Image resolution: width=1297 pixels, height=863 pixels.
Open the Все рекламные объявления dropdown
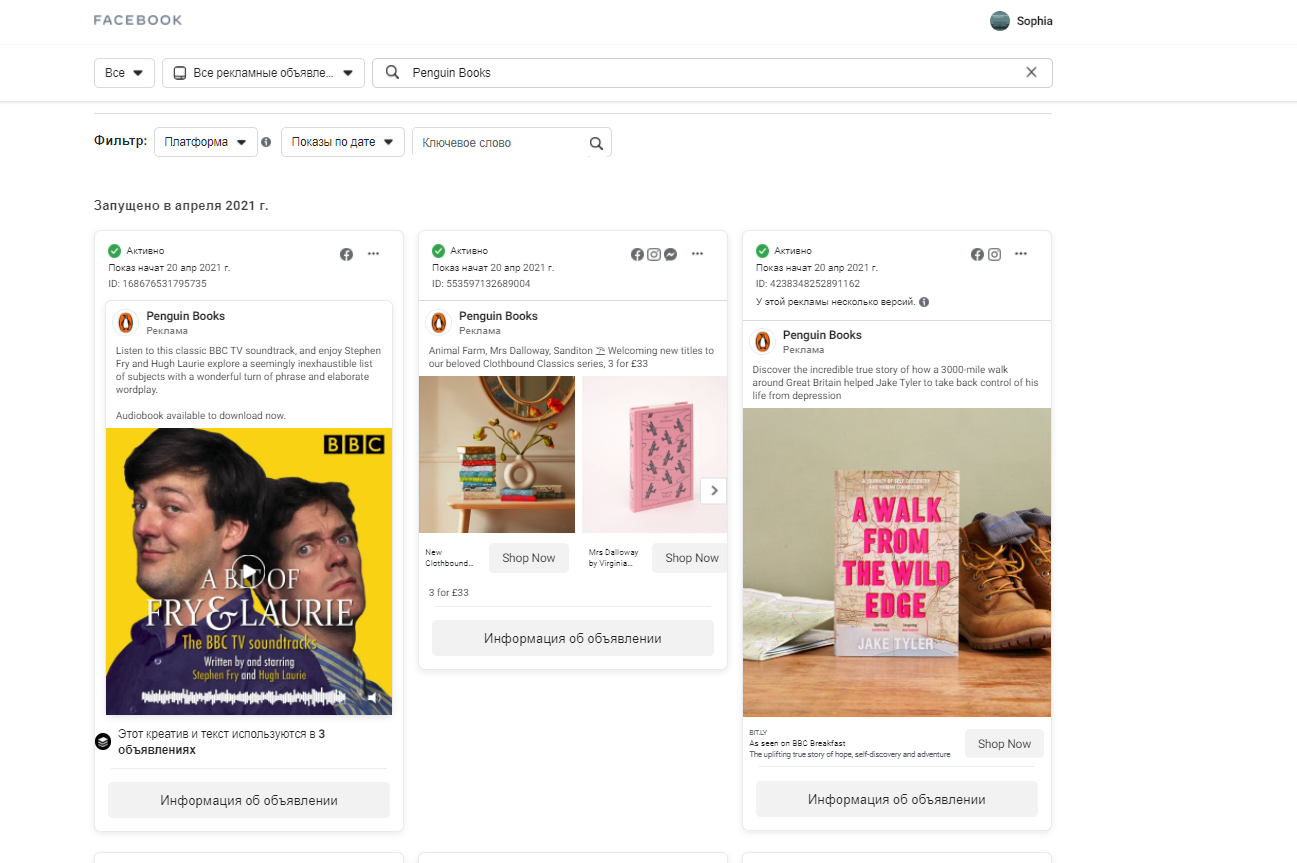(x=263, y=73)
